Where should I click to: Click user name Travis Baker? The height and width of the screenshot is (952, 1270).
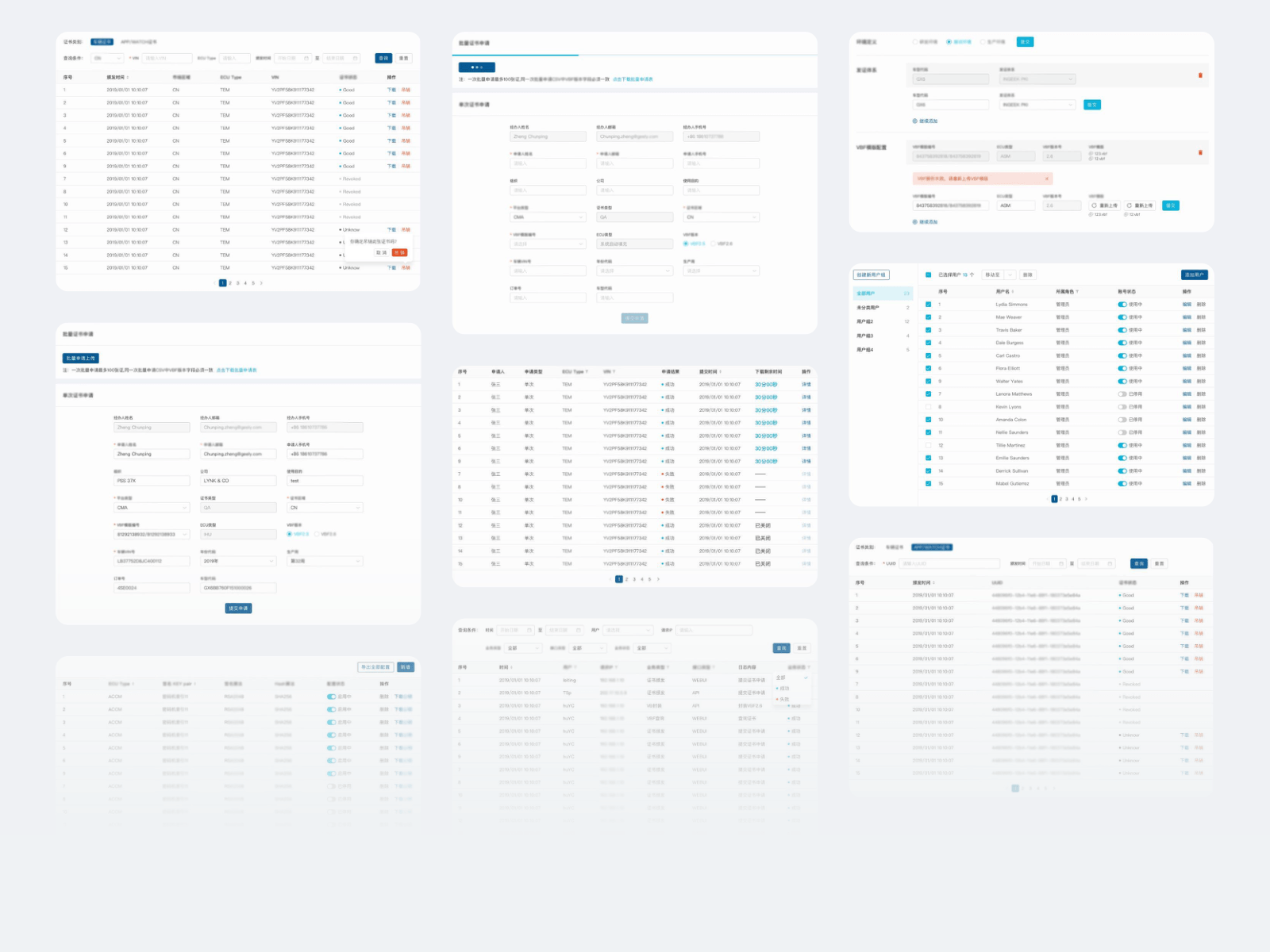[1009, 330]
